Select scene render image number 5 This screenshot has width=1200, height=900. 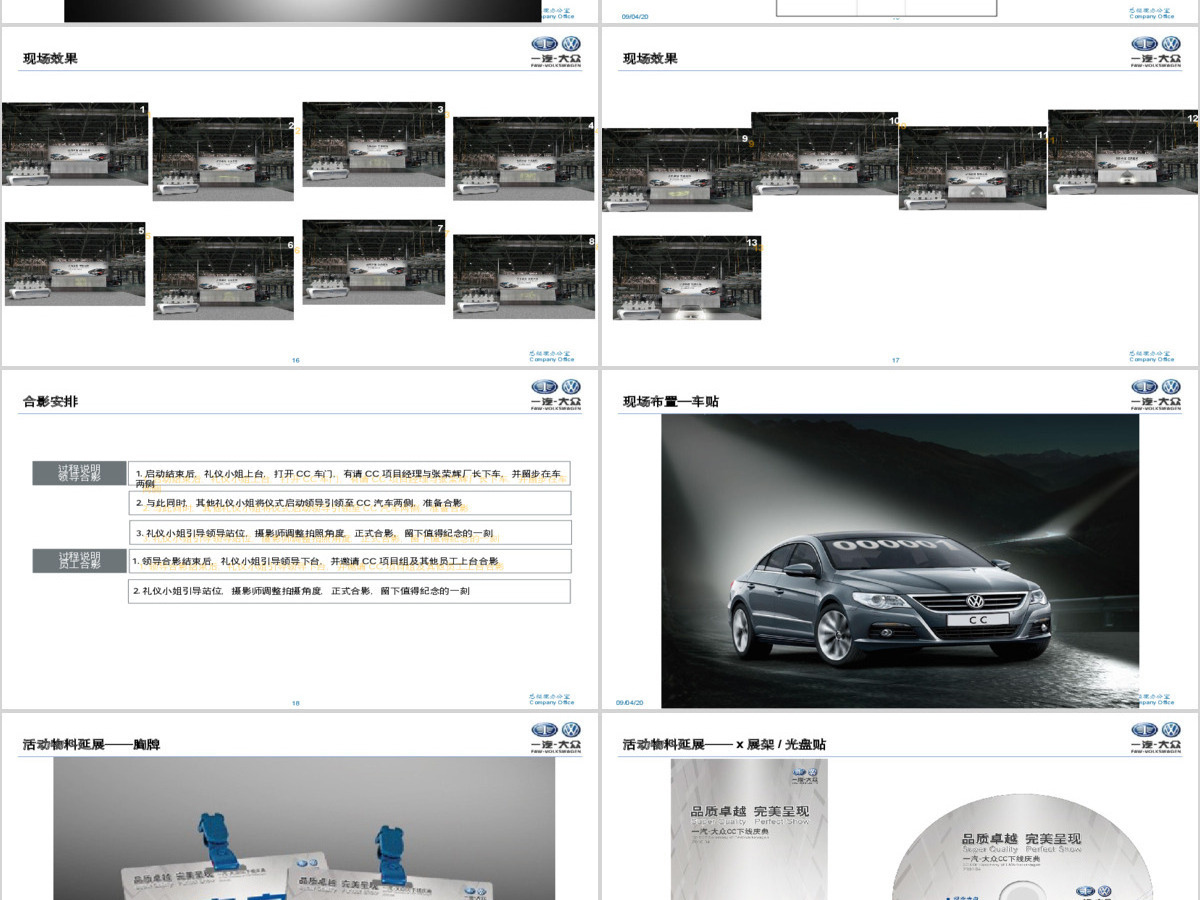(x=76, y=264)
